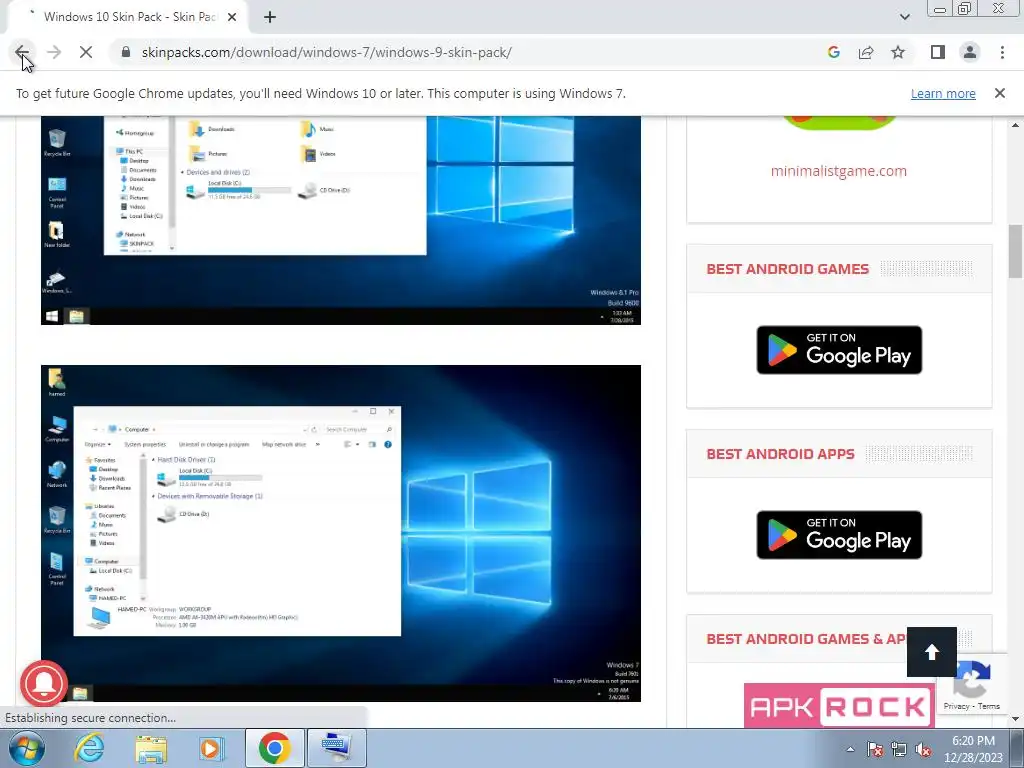This screenshot has height=768, width=1024.
Task: Click the APK ROCK banner
Action: tap(839, 705)
